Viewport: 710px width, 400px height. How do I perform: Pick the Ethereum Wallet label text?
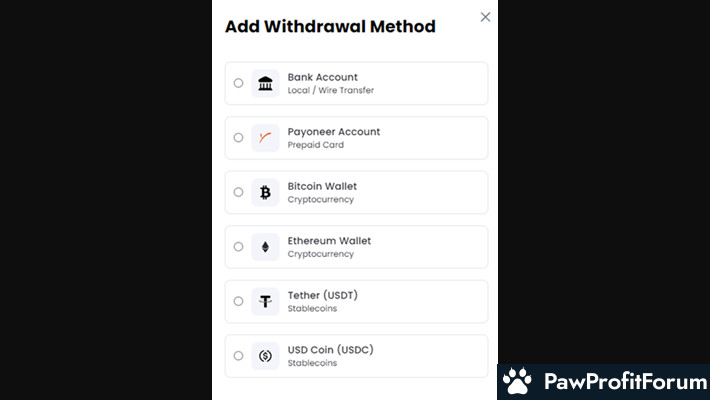(329, 241)
